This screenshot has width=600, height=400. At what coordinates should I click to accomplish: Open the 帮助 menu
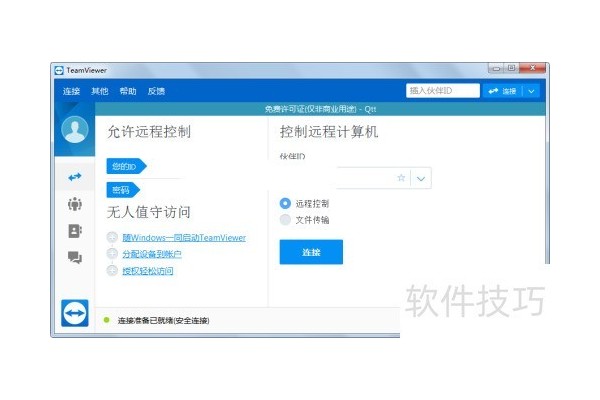click(128, 91)
